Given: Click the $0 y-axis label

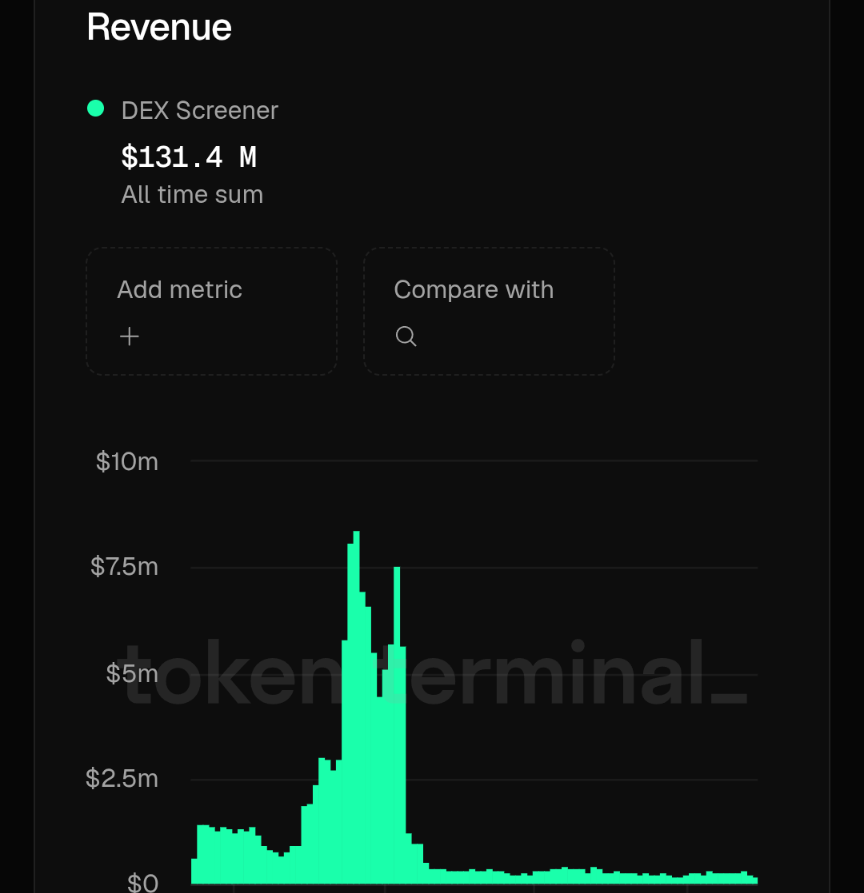Looking at the screenshot, I should click(143, 882).
